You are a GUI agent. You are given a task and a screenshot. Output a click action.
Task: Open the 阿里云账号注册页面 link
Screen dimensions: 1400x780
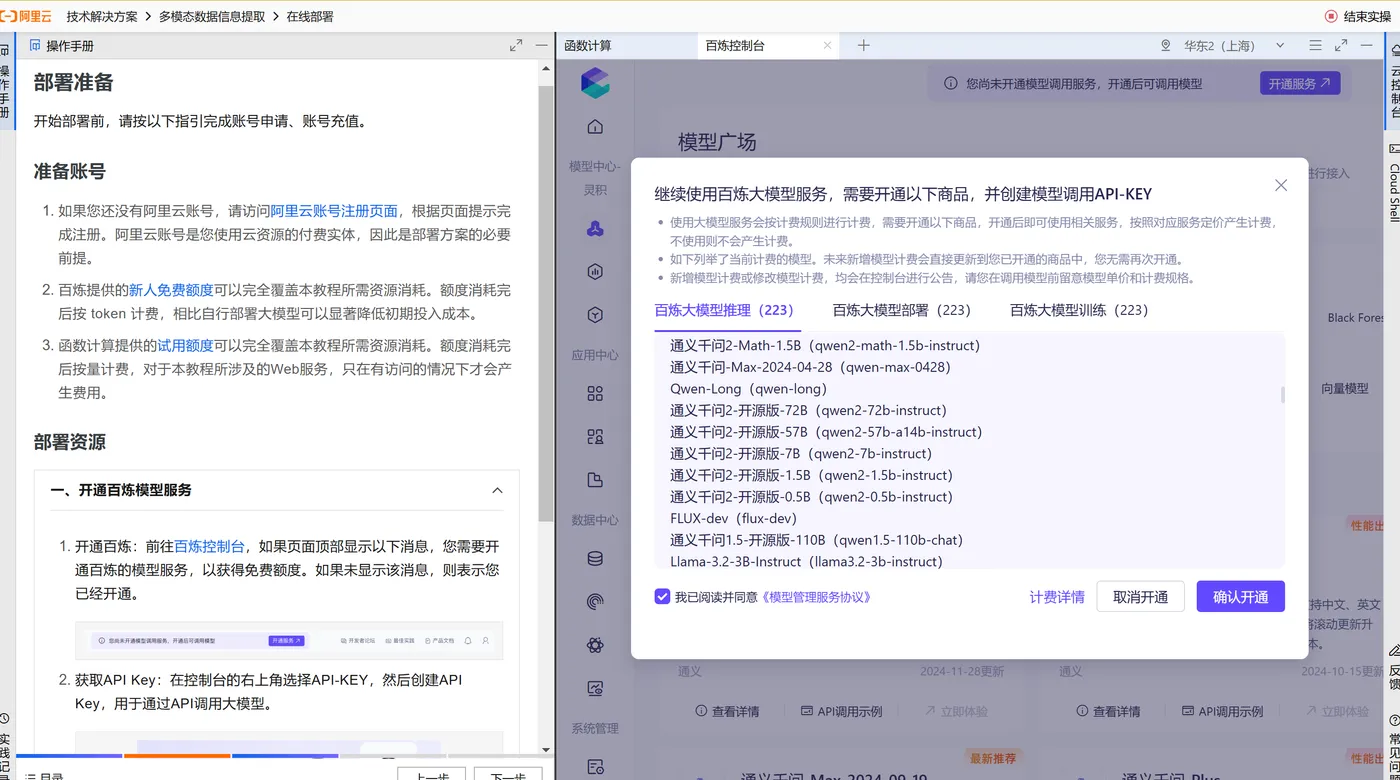[334, 211]
